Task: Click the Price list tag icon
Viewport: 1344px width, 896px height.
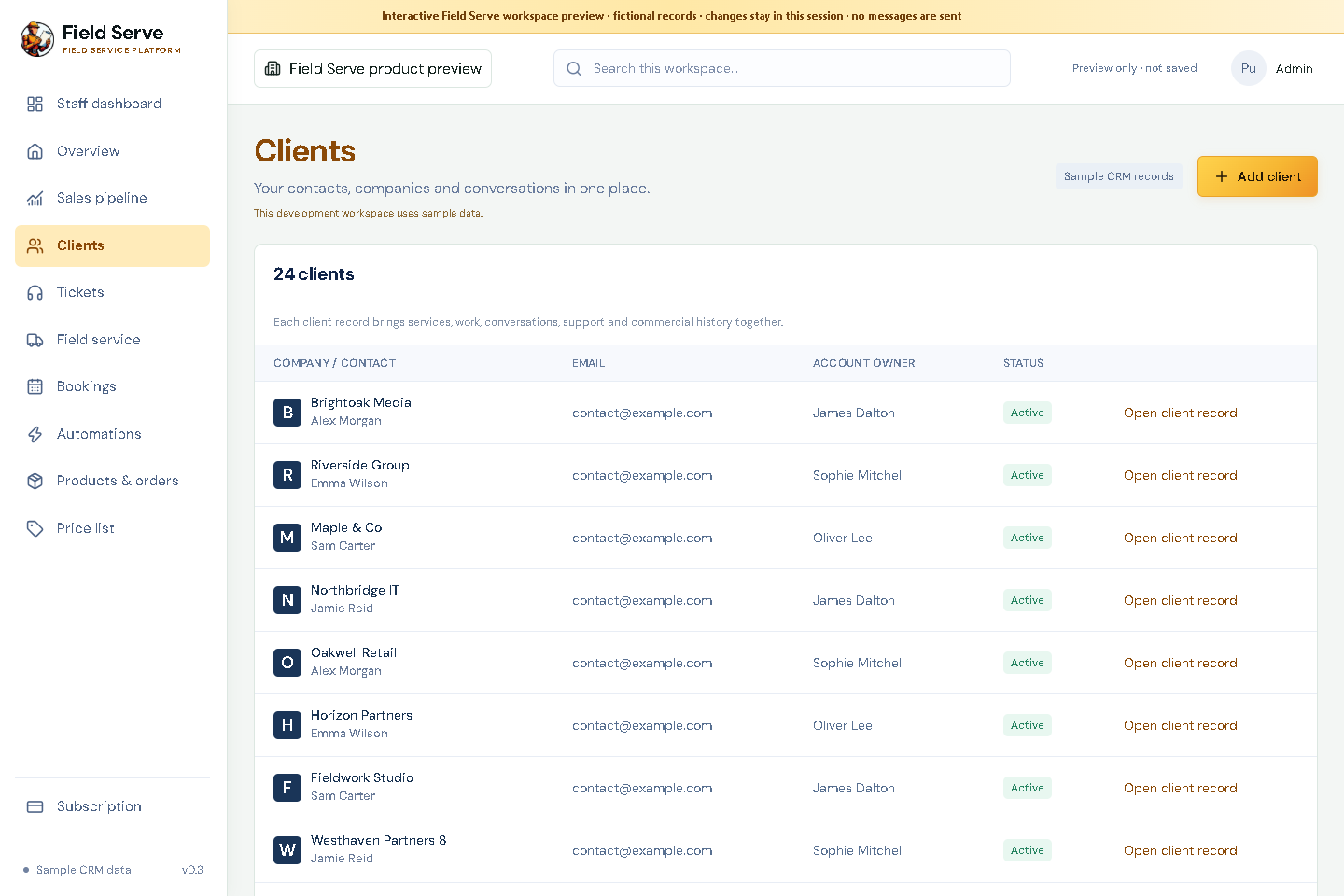Action: (35, 528)
